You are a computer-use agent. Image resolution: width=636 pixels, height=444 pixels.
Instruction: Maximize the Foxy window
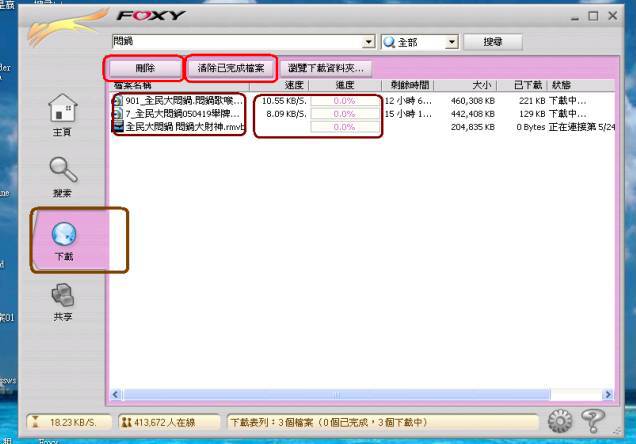tap(593, 16)
